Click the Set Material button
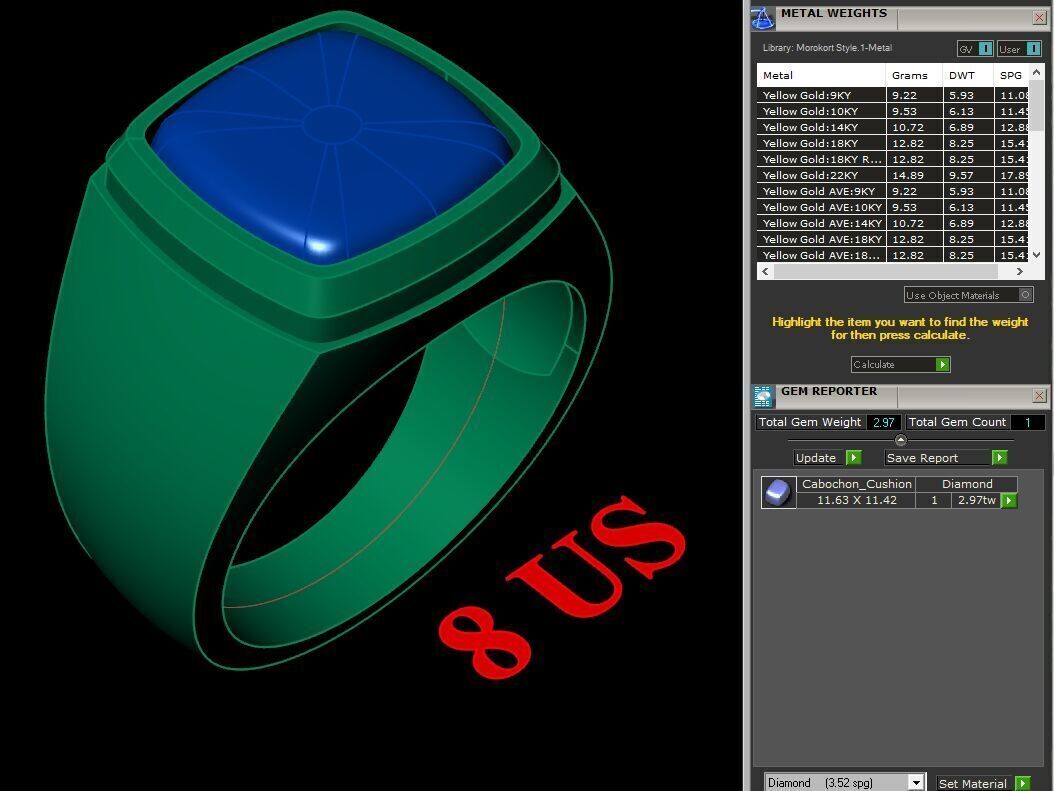This screenshot has width=1054, height=791. tap(975, 783)
